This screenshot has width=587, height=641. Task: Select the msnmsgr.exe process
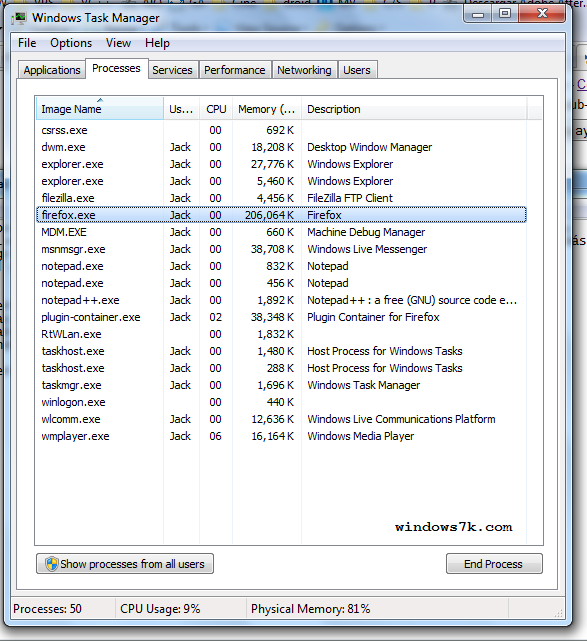click(281, 249)
